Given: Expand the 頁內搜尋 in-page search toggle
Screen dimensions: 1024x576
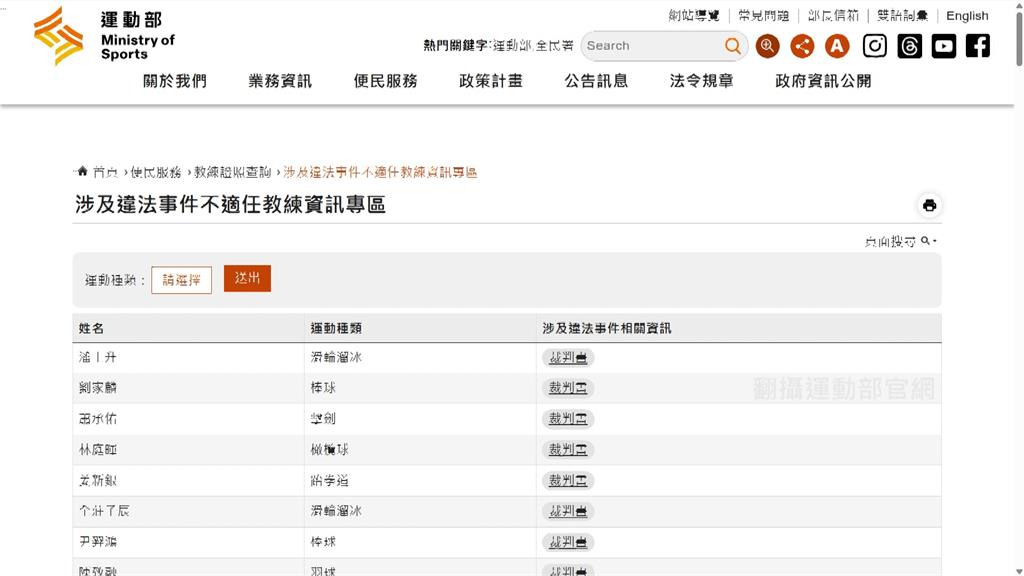Looking at the screenshot, I should 901,242.
